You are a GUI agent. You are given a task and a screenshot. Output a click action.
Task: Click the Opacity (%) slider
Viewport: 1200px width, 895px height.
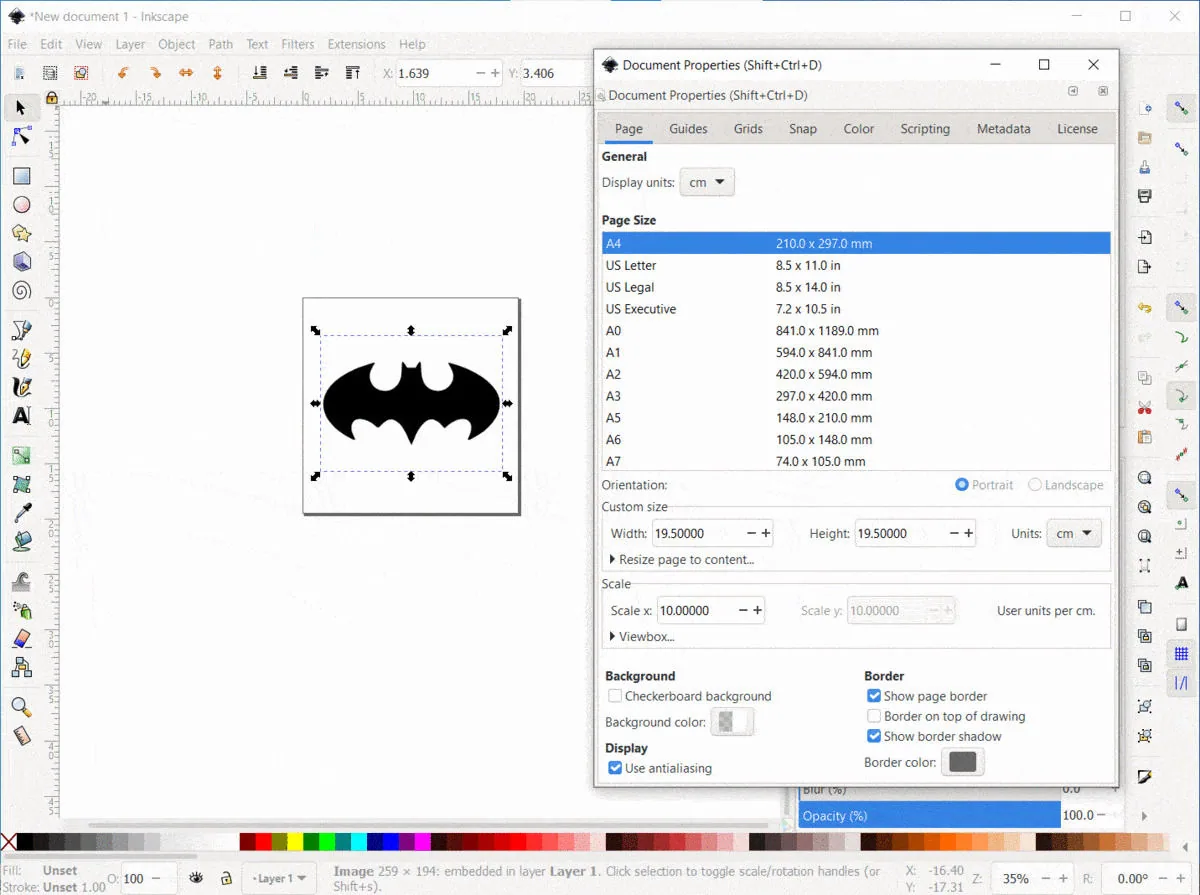coord(930,816)
